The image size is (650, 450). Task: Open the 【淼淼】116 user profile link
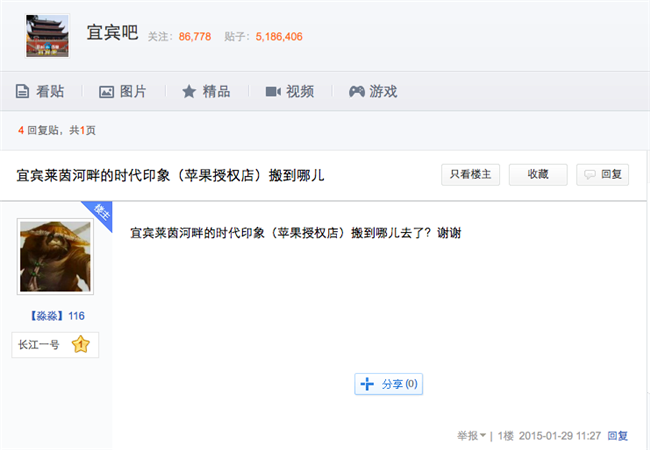pyautogui.click(x=56, y=316)
